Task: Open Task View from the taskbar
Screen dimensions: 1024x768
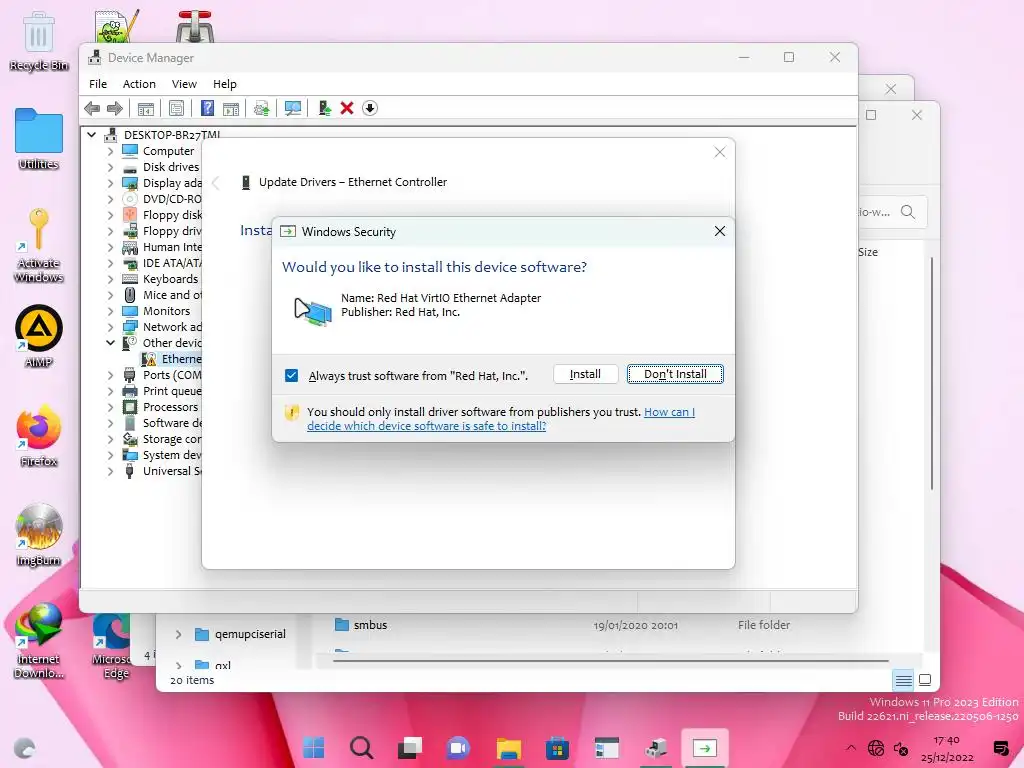Action: pyautogui.click(x=410, y=748)
